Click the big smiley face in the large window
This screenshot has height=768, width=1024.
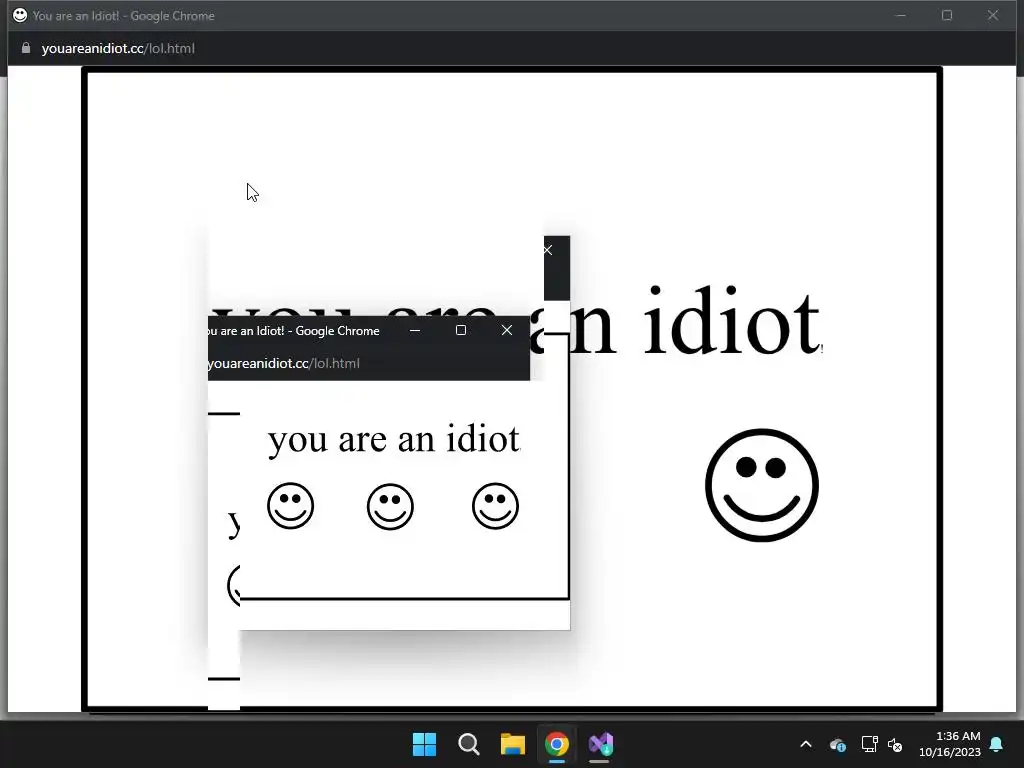pos(761,485)
